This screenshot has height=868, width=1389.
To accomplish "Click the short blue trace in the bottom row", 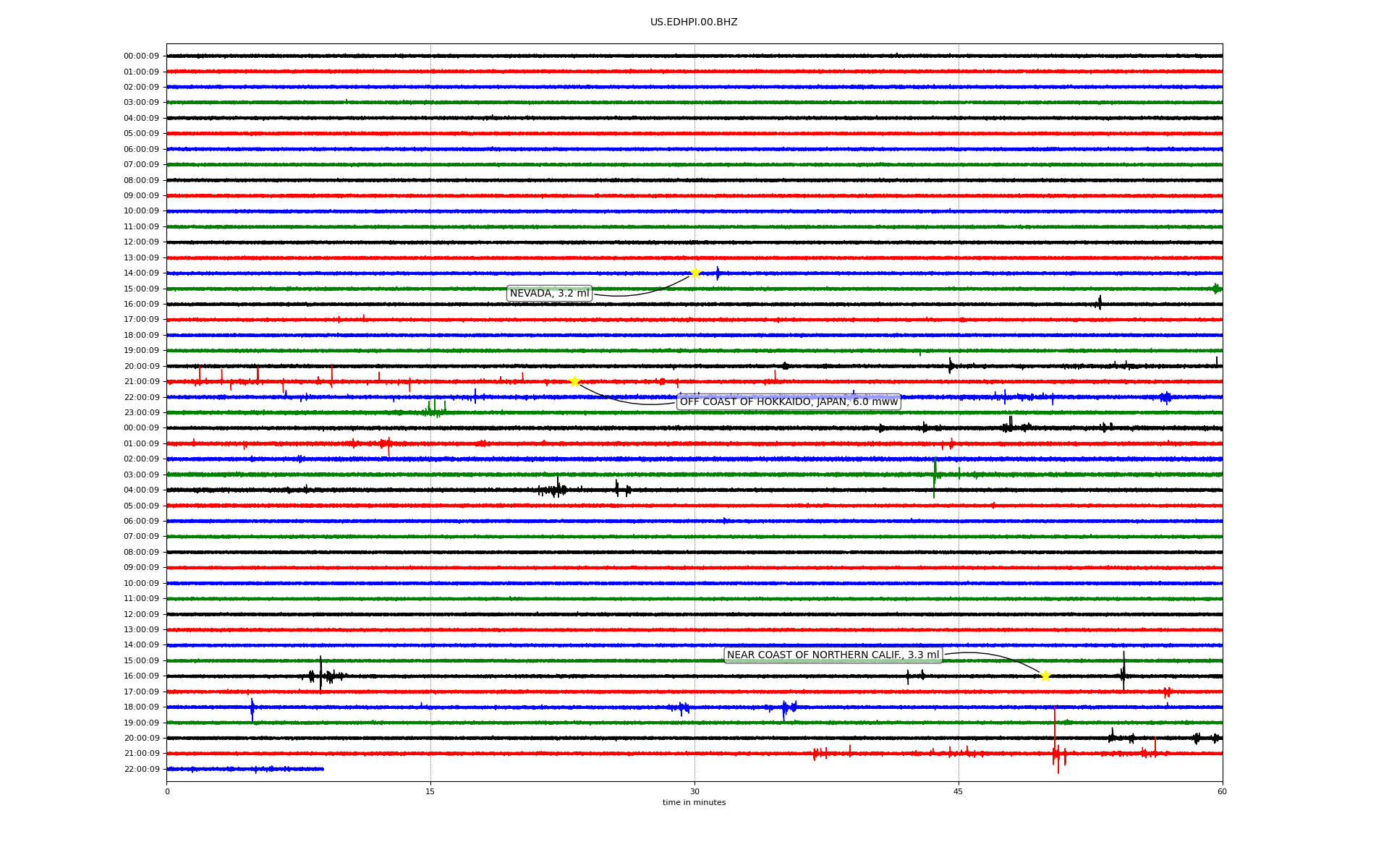I will point(245,769).
